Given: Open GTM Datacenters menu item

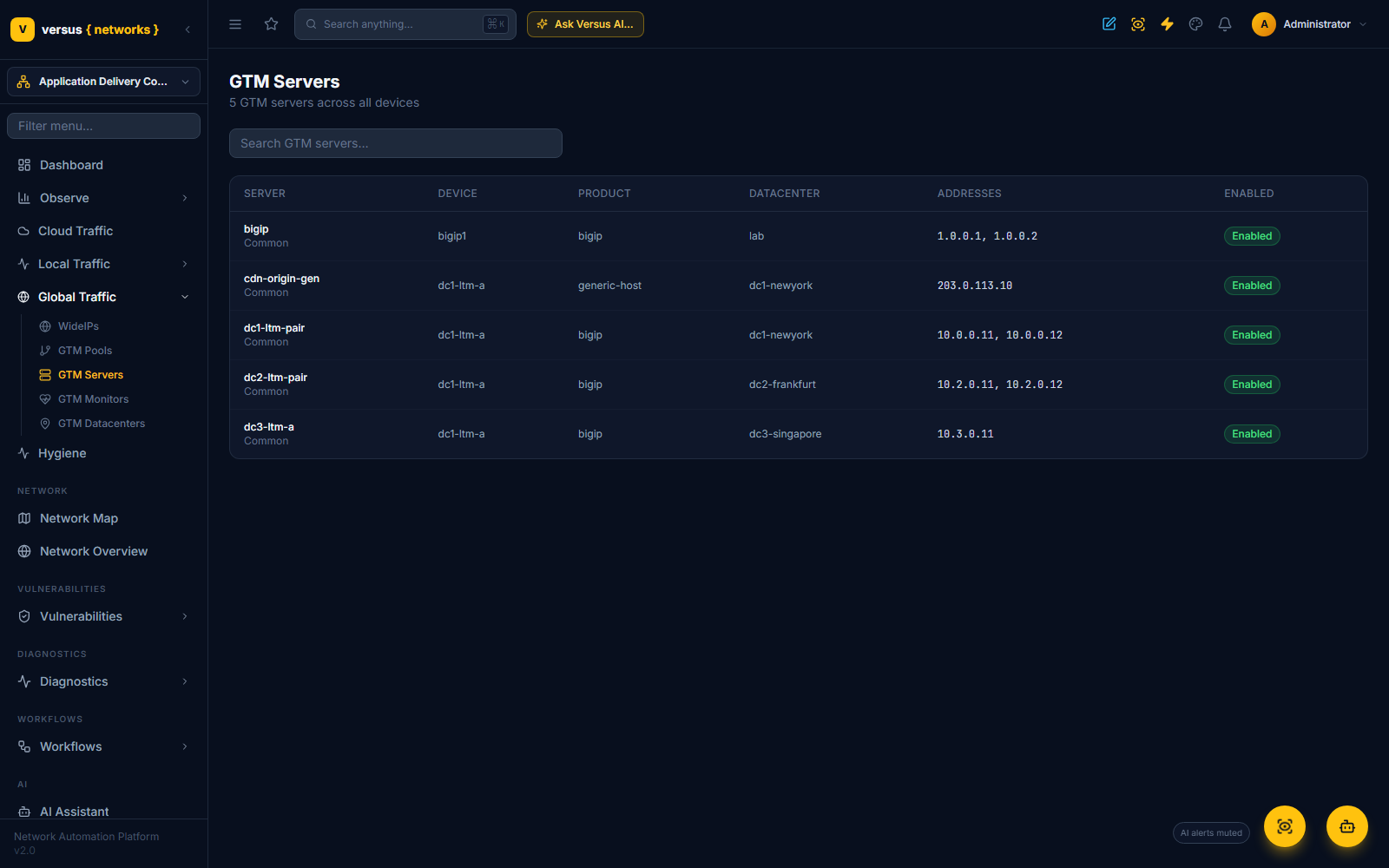Looking at the screenshot, I should [102, 424].
